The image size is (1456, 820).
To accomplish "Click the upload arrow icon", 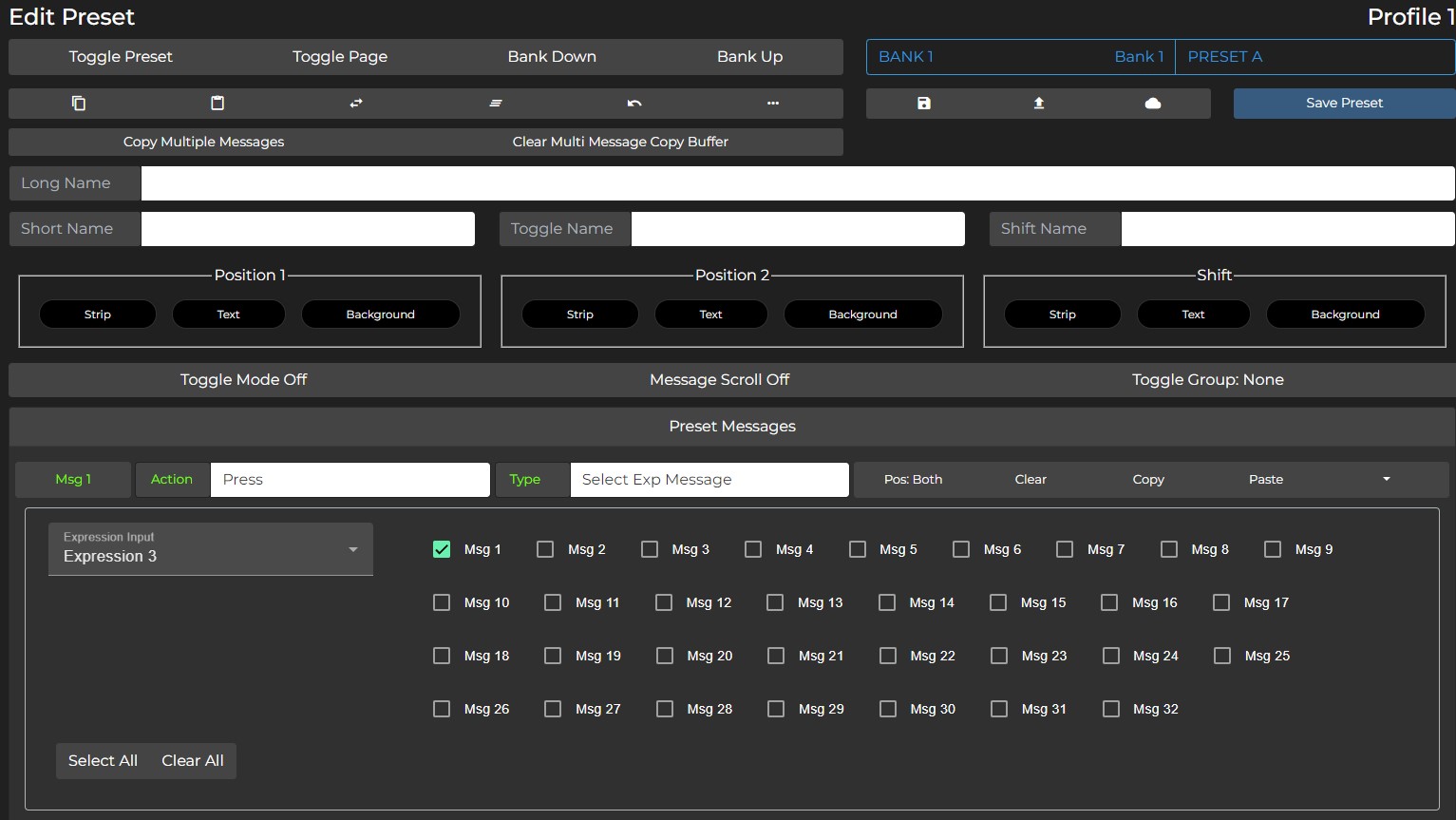I will (x=1039, y=104).
